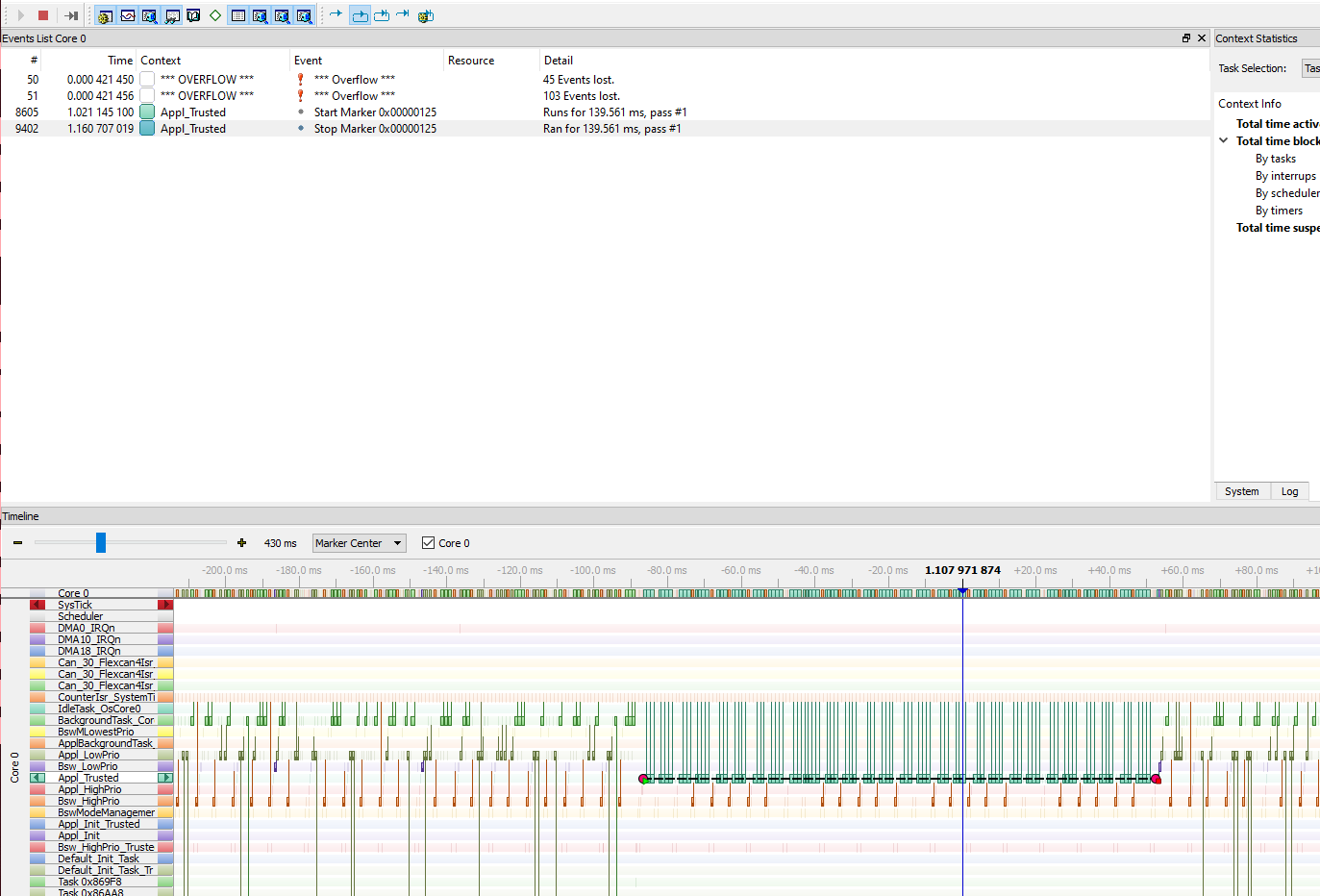Select the binoculars search icon
Viewport: 1320px width, 896px height.
[171, 15]
